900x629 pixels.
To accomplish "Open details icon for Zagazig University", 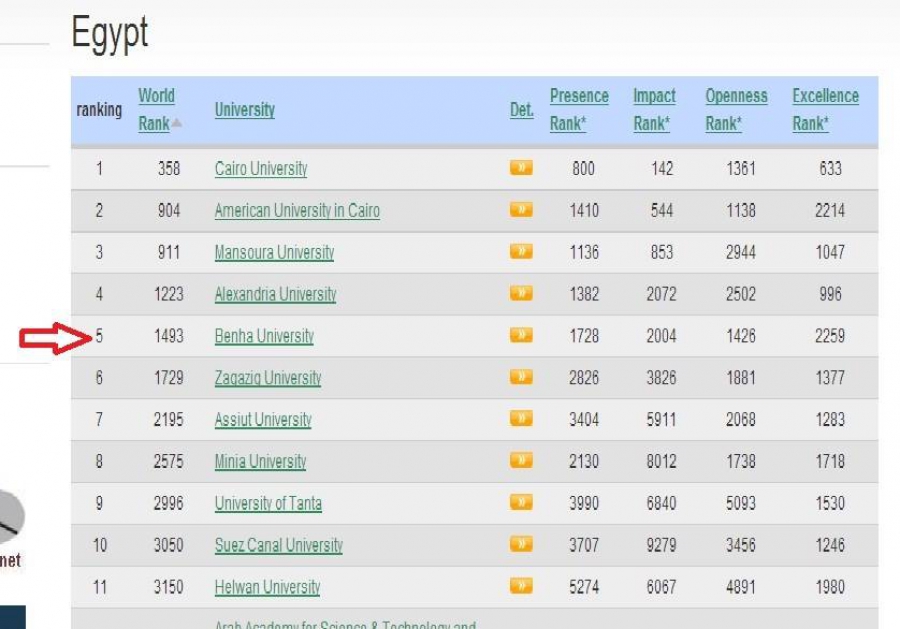I will (x=521, y=377).
